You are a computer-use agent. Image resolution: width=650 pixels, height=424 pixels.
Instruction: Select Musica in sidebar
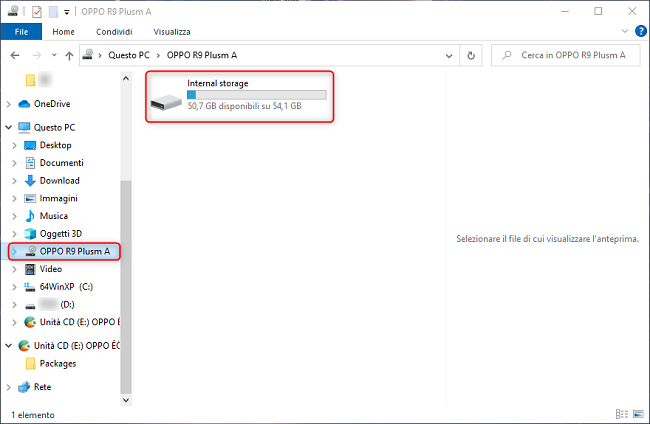(x=53, y=216)
